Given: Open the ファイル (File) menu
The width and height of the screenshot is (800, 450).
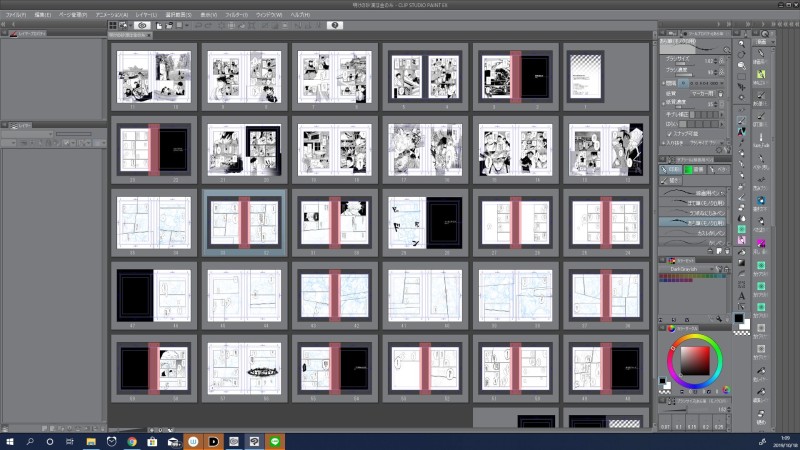Looking at the screenshot, I should click(x=16, y=15).
